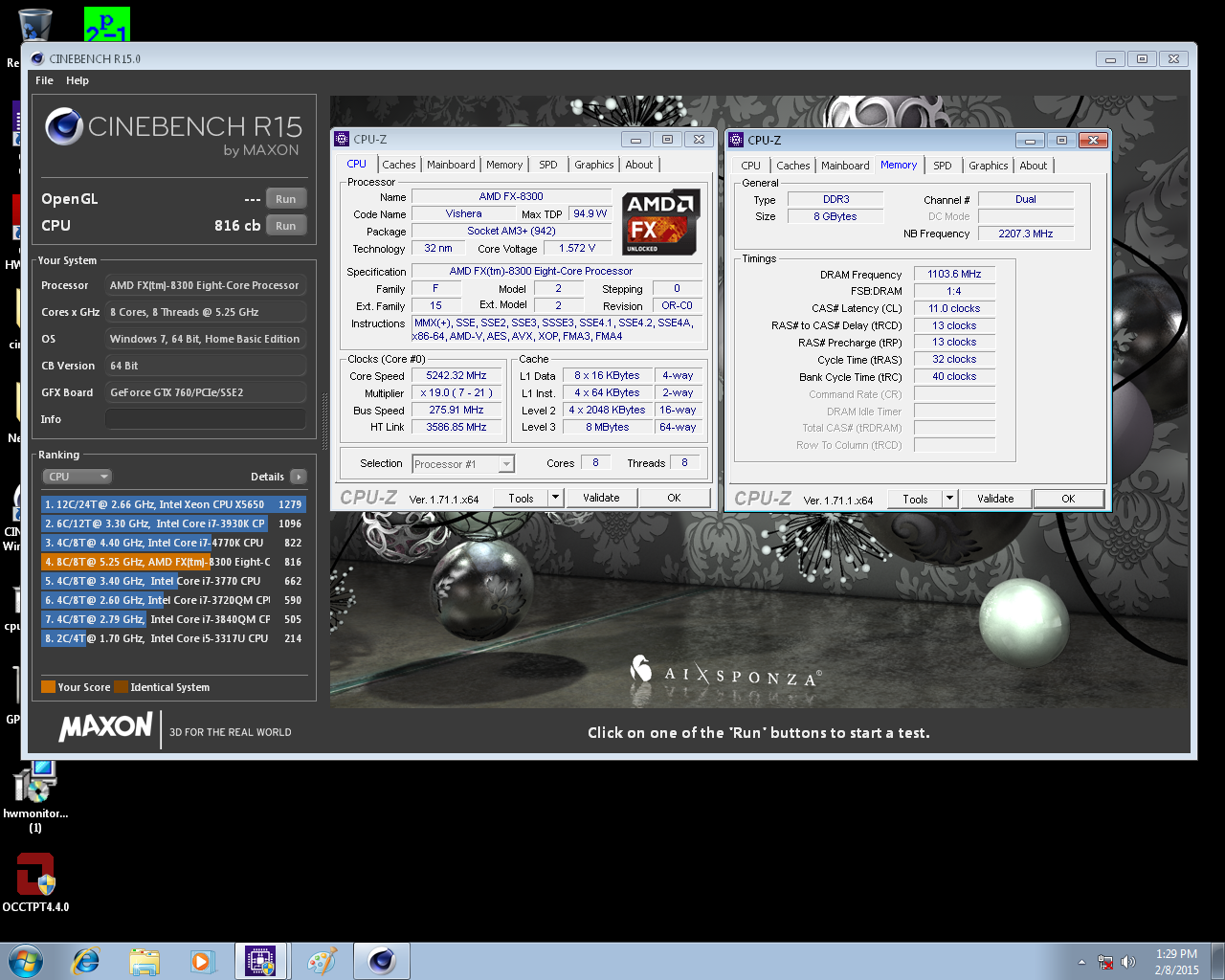This screenshot has height=980, width=1225.
Task: Switch to CPU tab in right CPU-Z
Action: (x=751, y=166)
